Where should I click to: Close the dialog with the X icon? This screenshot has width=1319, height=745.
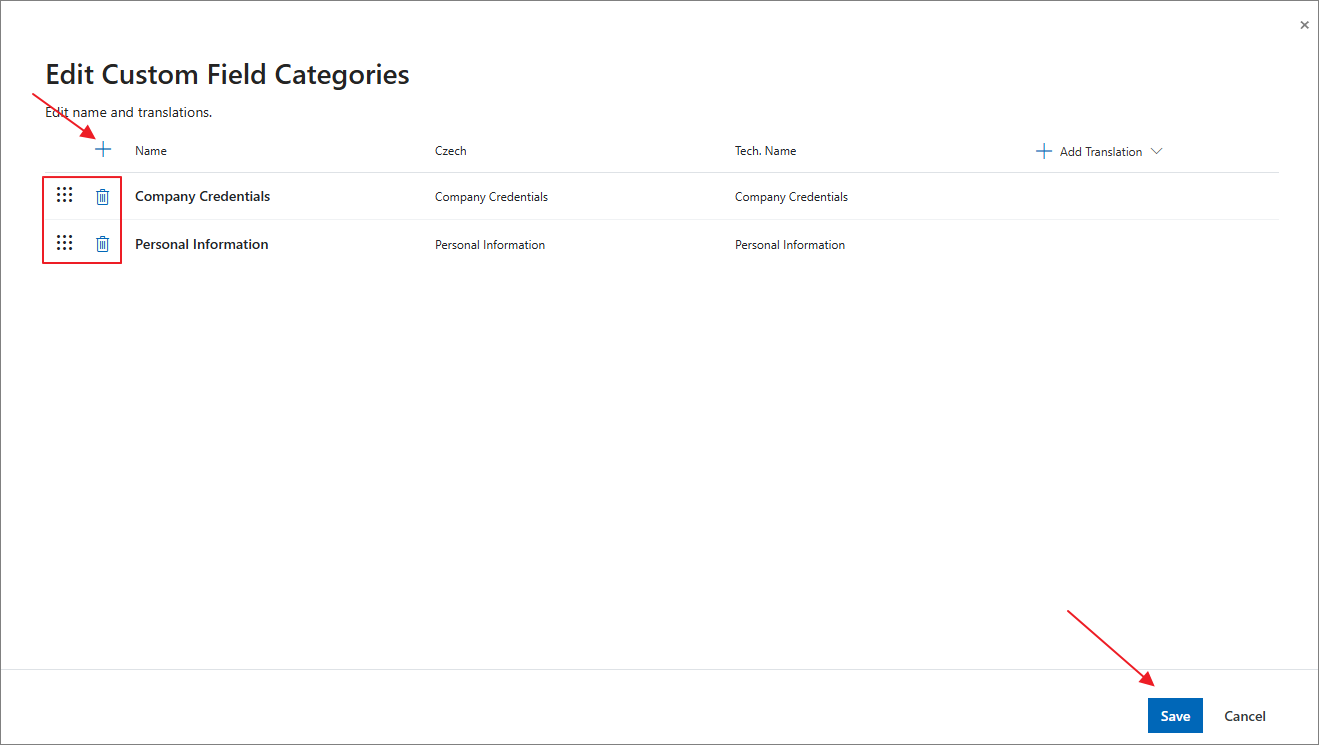point(1304,25)
